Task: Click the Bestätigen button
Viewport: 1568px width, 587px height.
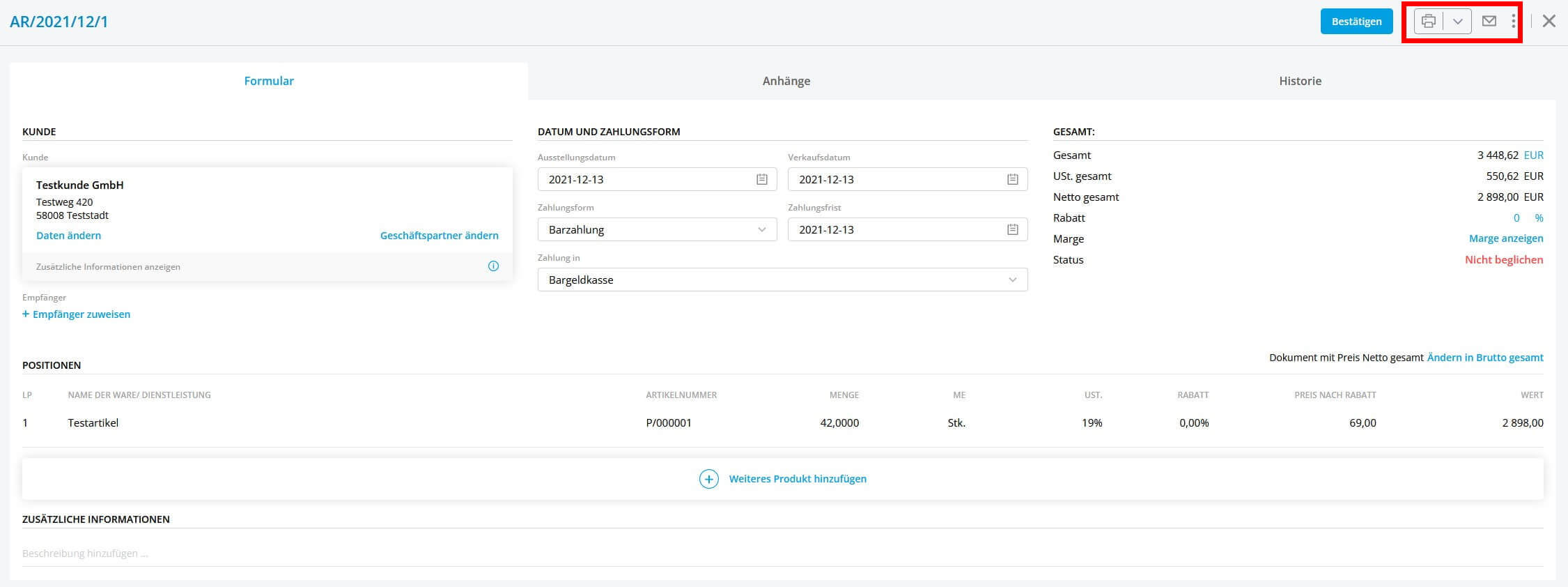Action: (1356, 22)
